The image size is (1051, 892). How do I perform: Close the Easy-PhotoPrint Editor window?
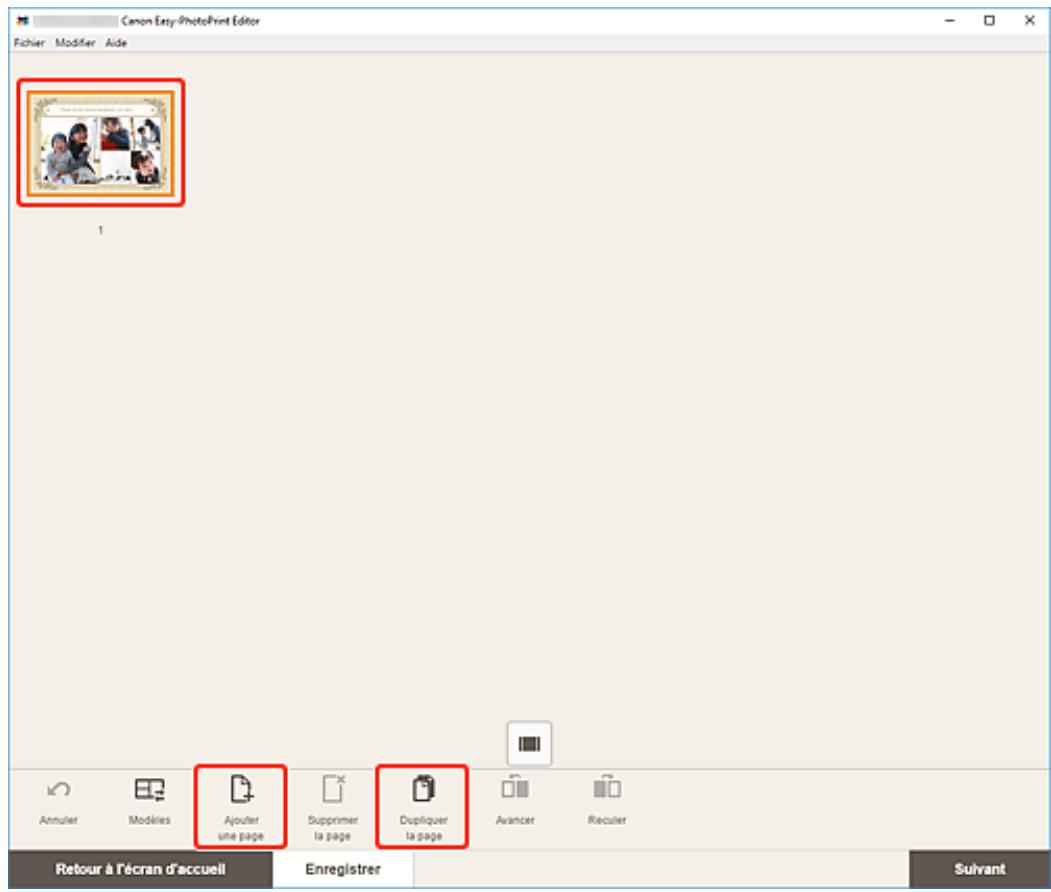[1030, 21]
